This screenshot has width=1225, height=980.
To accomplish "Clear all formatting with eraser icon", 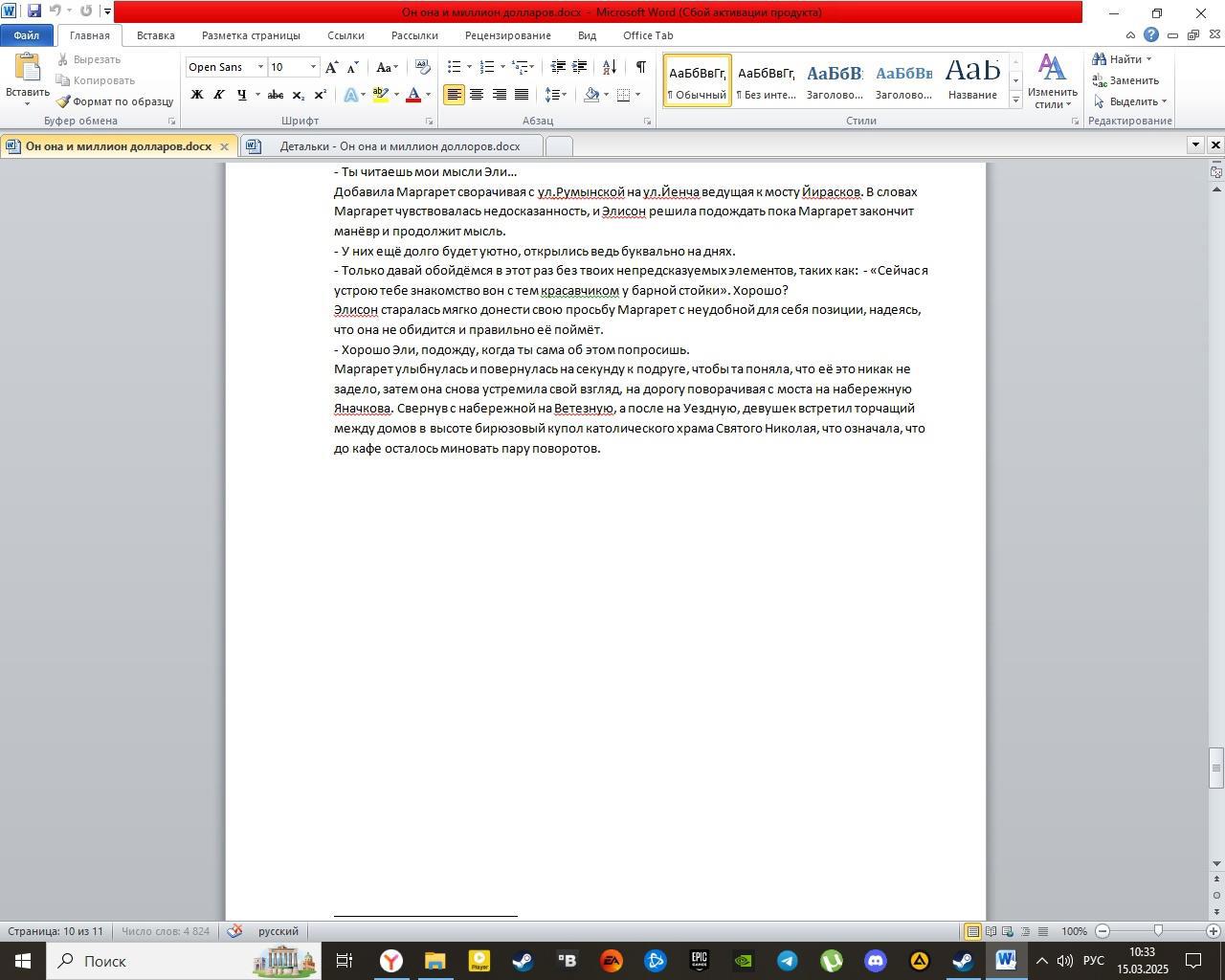I will (x=422, y=67).
